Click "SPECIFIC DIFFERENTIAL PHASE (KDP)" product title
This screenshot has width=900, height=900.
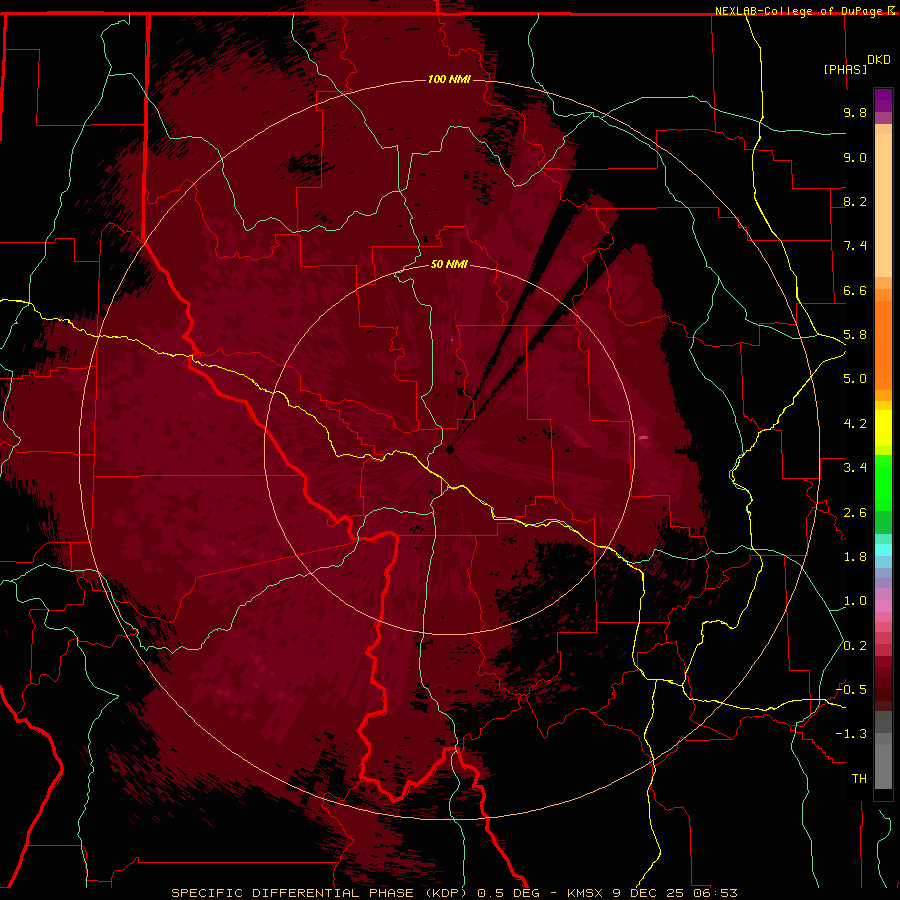(322, 893)
